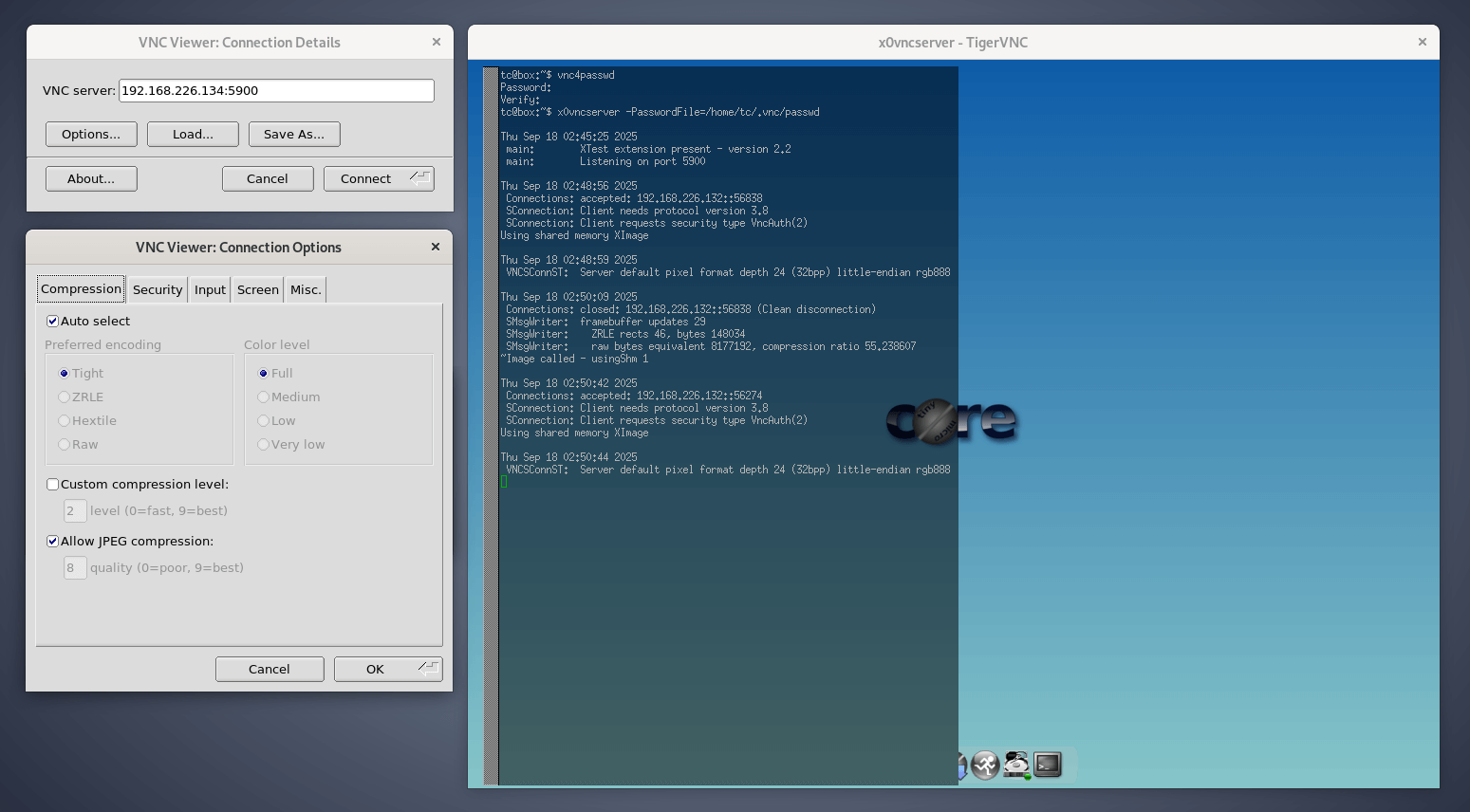Focus the VNC server address field

coord(275,90)
